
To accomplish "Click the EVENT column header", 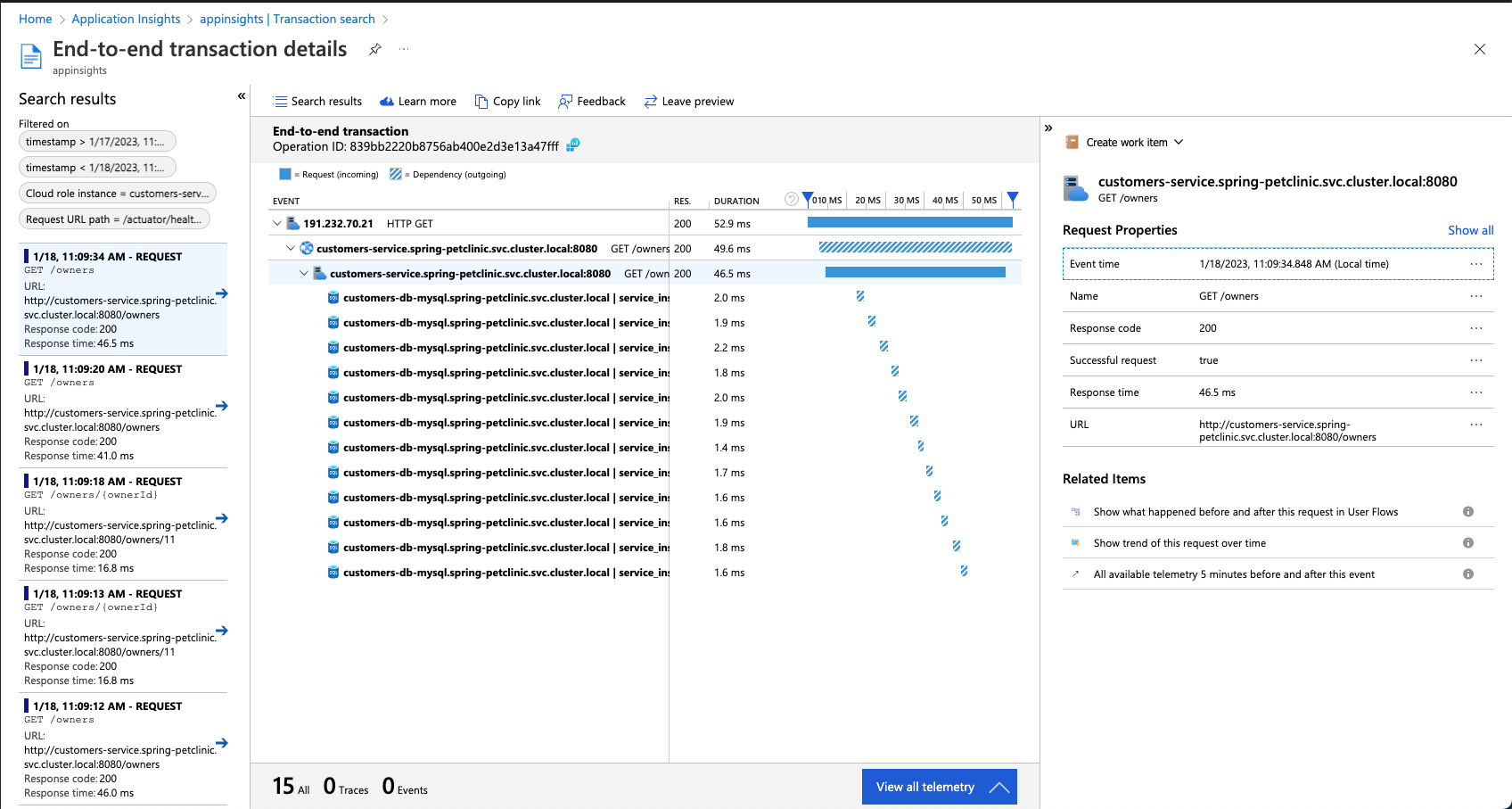I will pyautogui.click(x=286, y=202).
